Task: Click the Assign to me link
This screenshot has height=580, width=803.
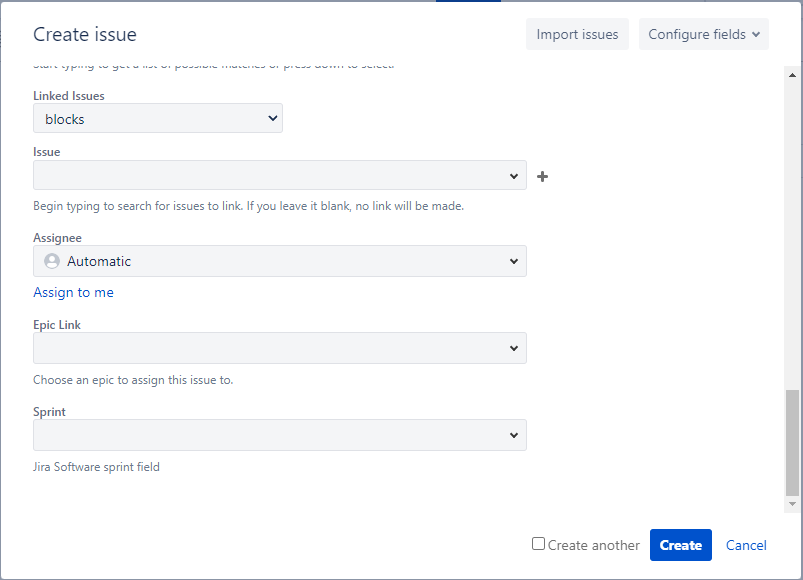Action: pyautogui.click(x=73, y=292)
